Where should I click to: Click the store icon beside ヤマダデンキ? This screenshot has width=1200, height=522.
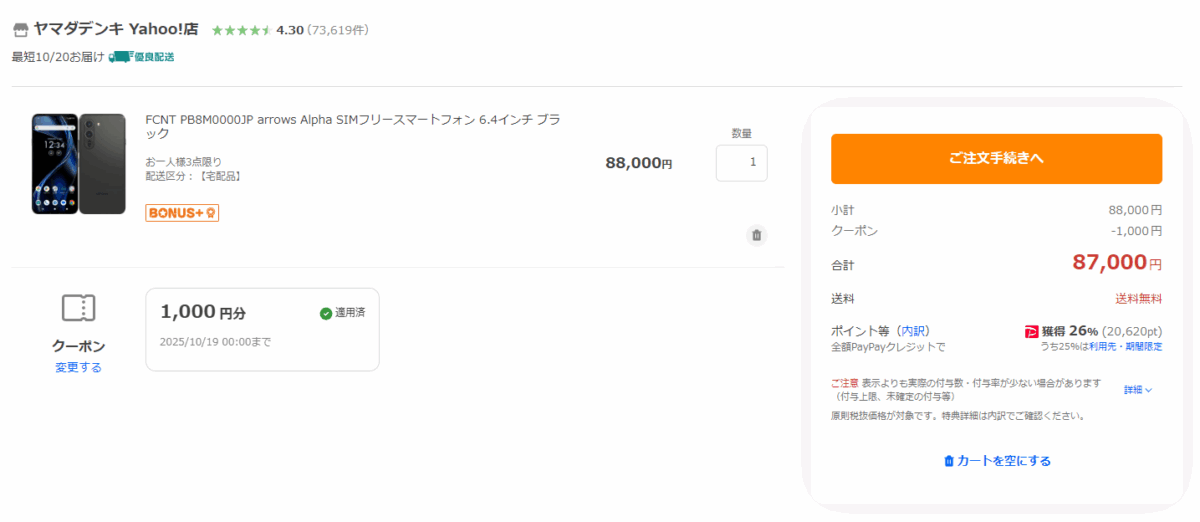(21, 30)
